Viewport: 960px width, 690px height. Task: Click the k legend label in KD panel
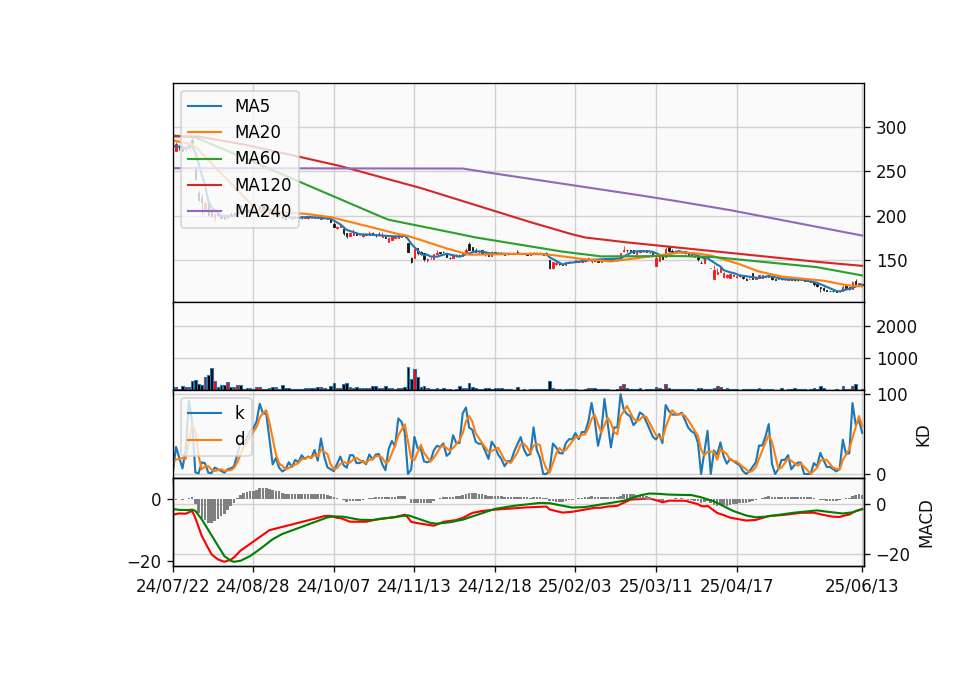pyautogui.click(x=240, y=413)
